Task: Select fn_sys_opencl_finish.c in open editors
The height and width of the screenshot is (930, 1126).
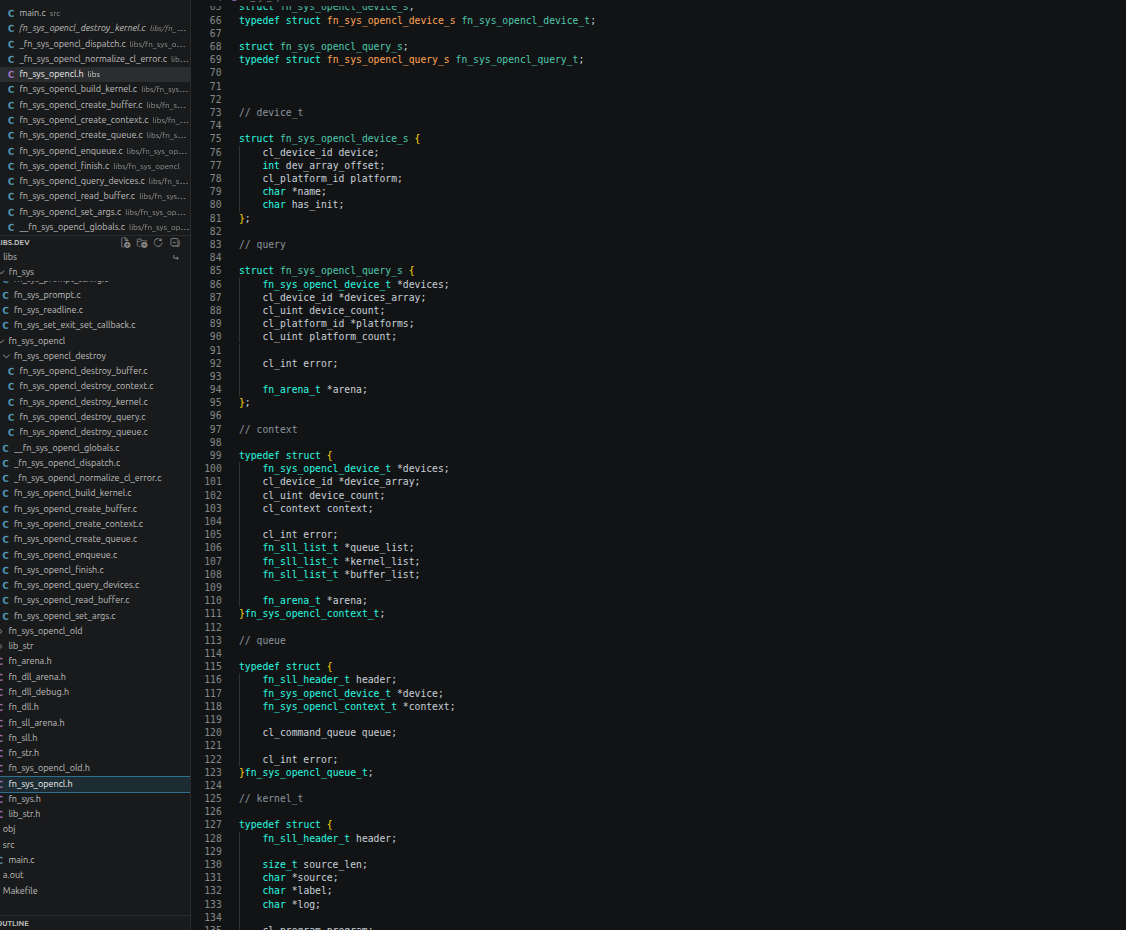Action: click(x=95, y=166)
